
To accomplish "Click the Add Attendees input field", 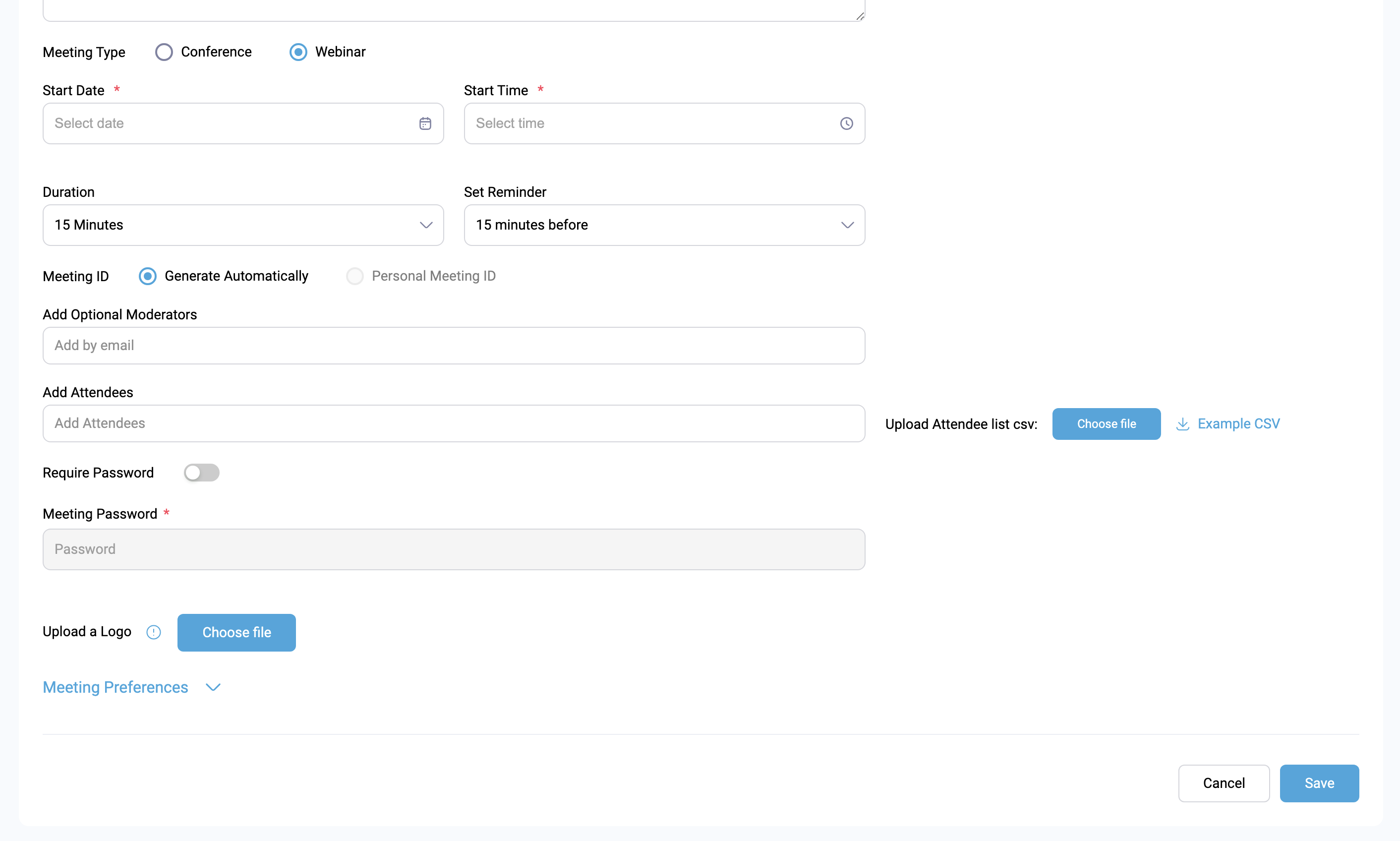I will click(x=454, y=423).
